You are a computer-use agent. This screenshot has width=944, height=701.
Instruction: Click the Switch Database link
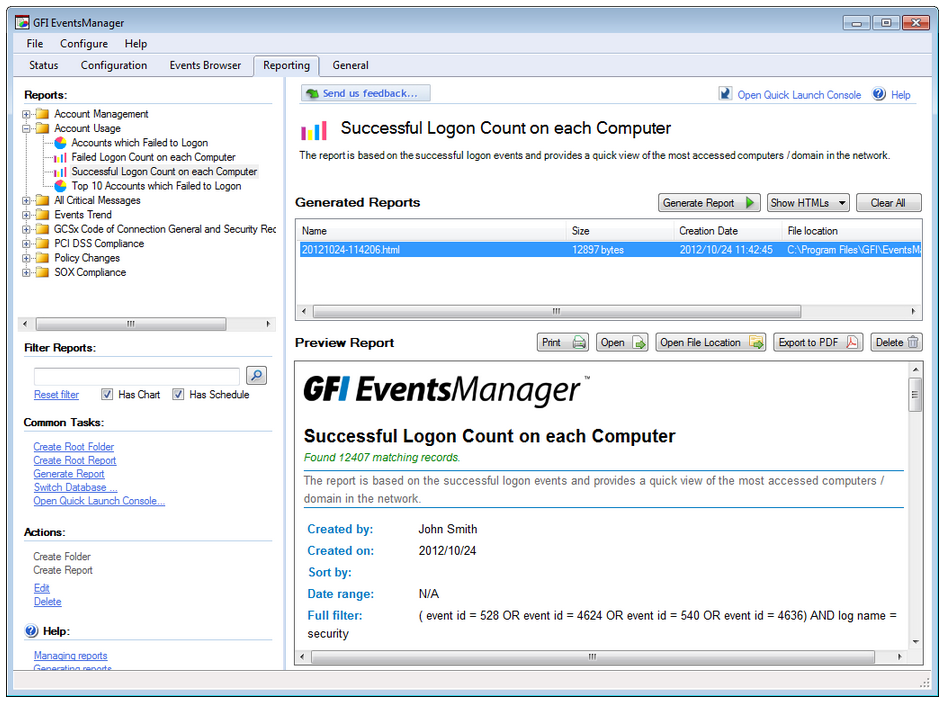pyautogui.click(x=75, y=487)
